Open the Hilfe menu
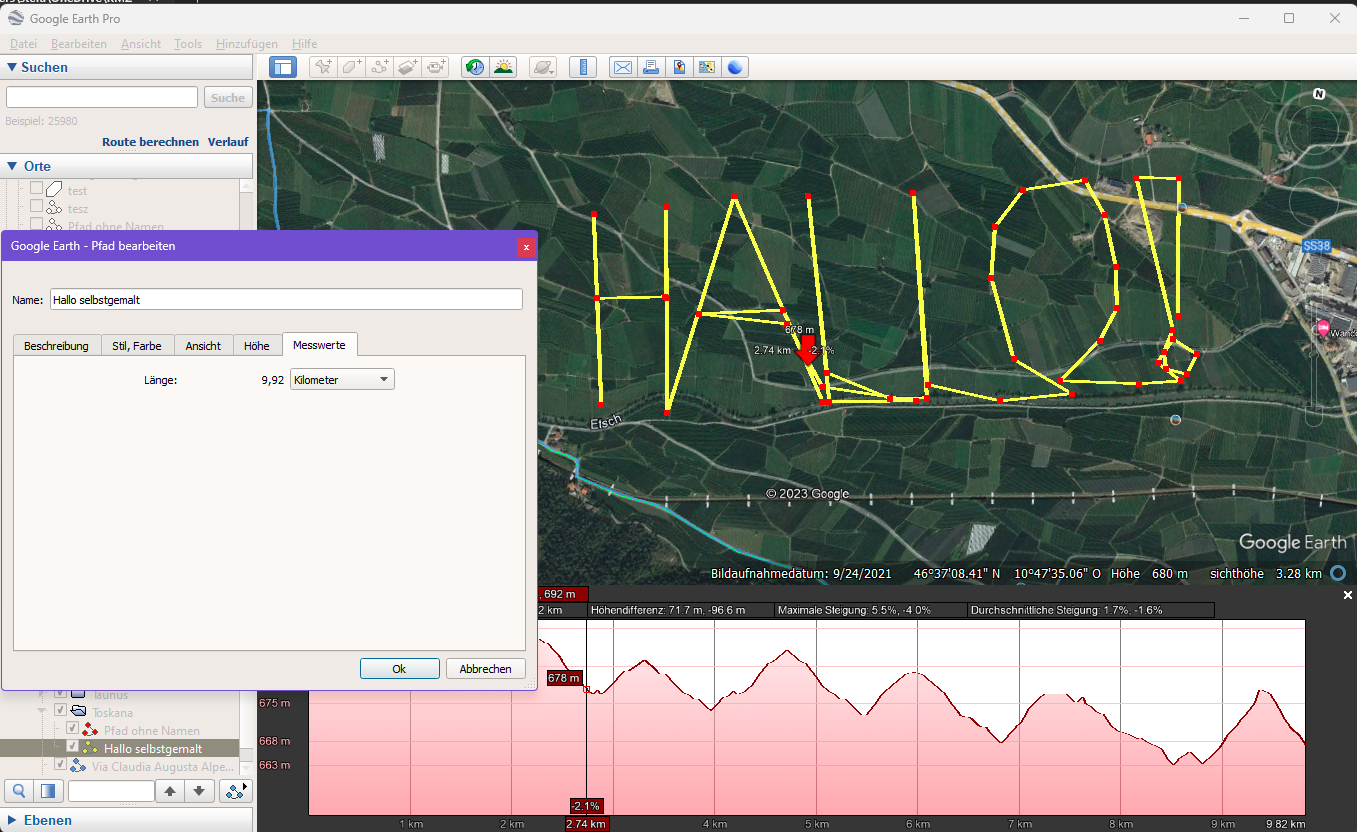Image resolution: width=1357 pixels, height=832 pixels. pos(305,44)
